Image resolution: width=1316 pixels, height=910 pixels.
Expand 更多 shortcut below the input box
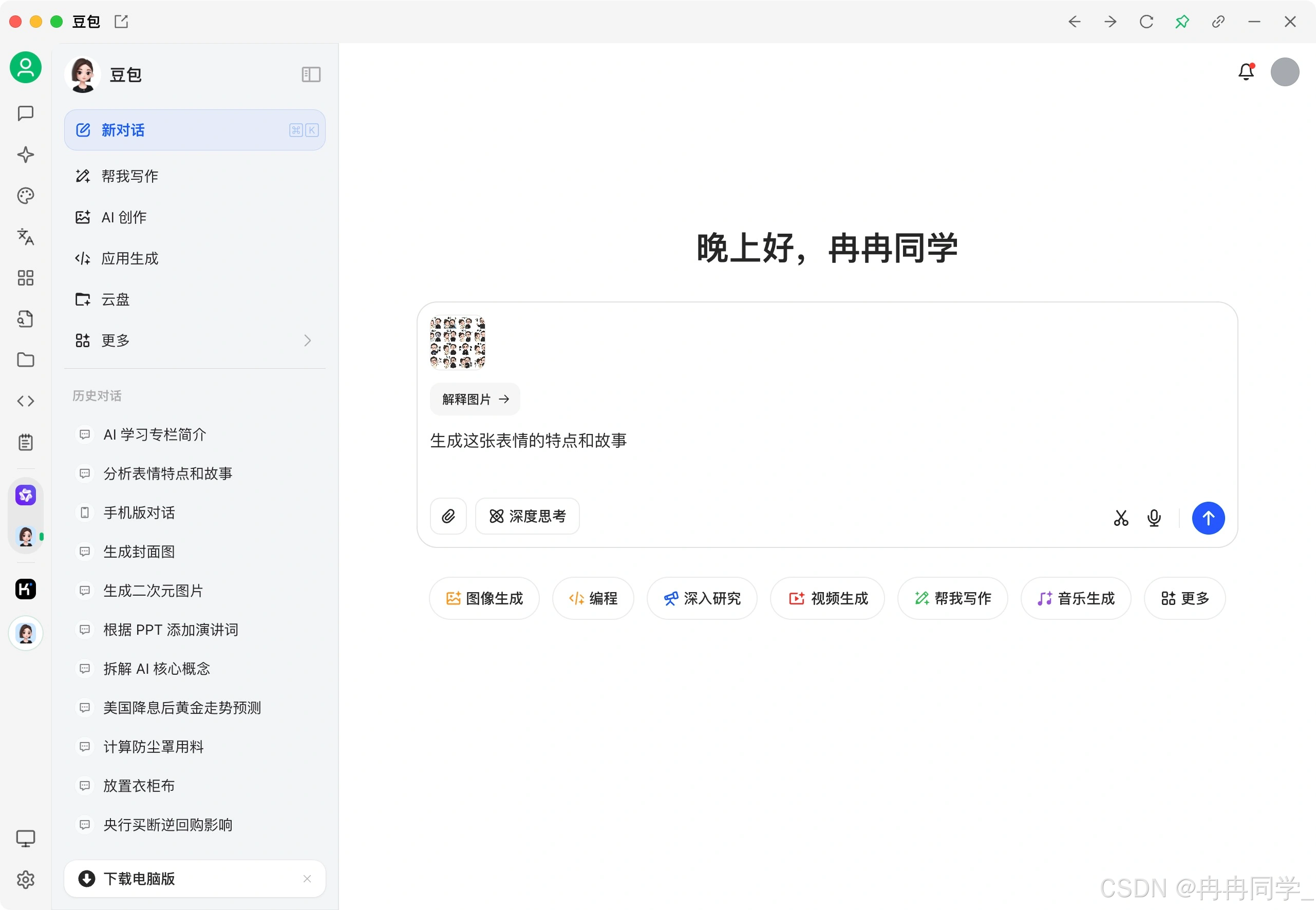coord(1185,598)
